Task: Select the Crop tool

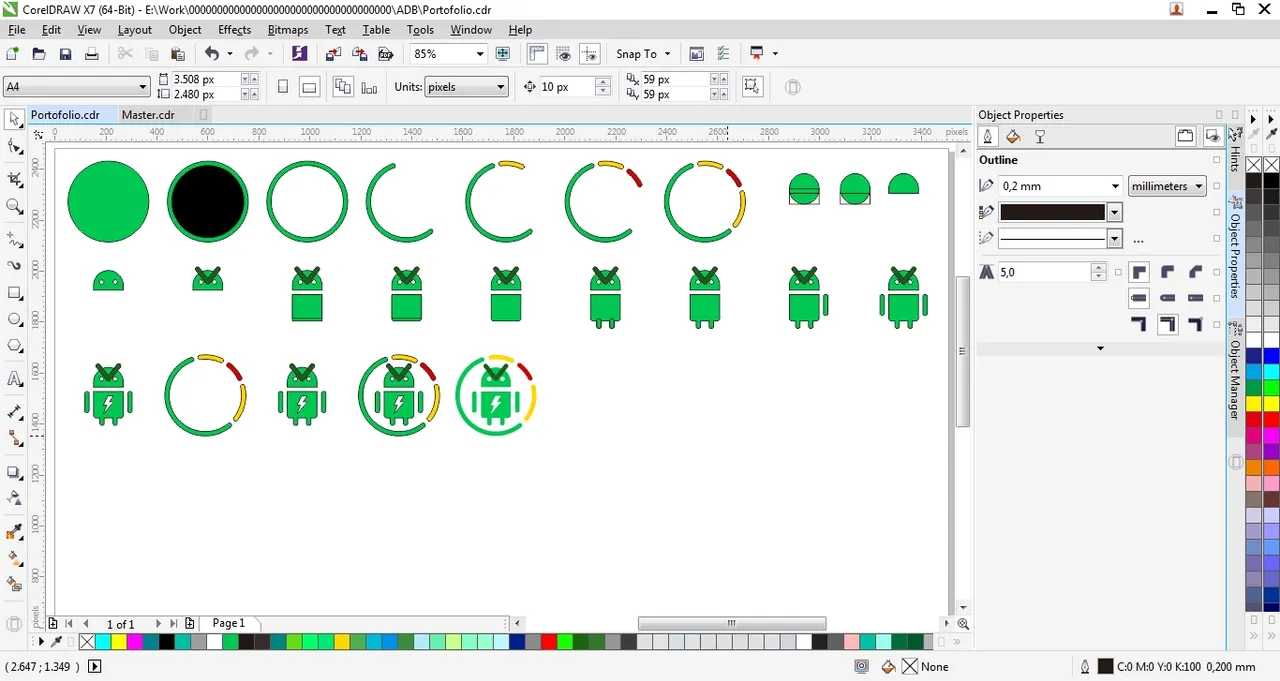Action: [14, 179]
